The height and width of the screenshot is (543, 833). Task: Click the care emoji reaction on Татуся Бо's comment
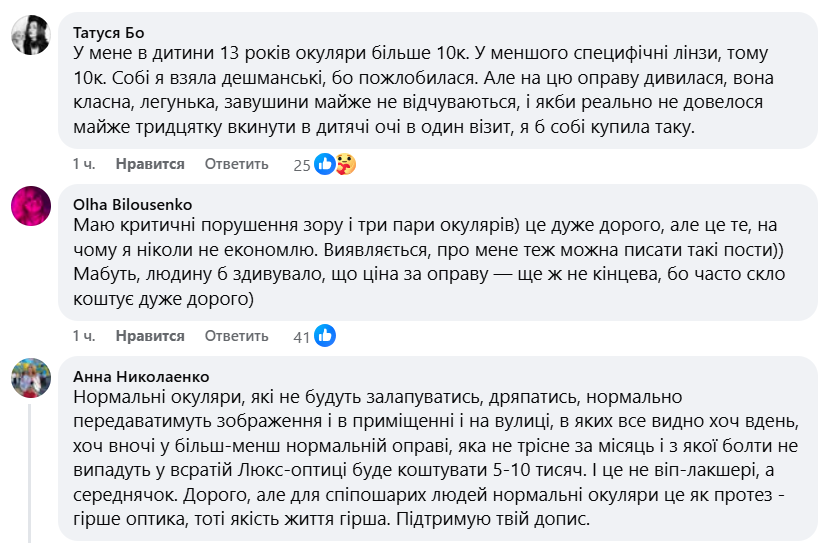(345, 164)
